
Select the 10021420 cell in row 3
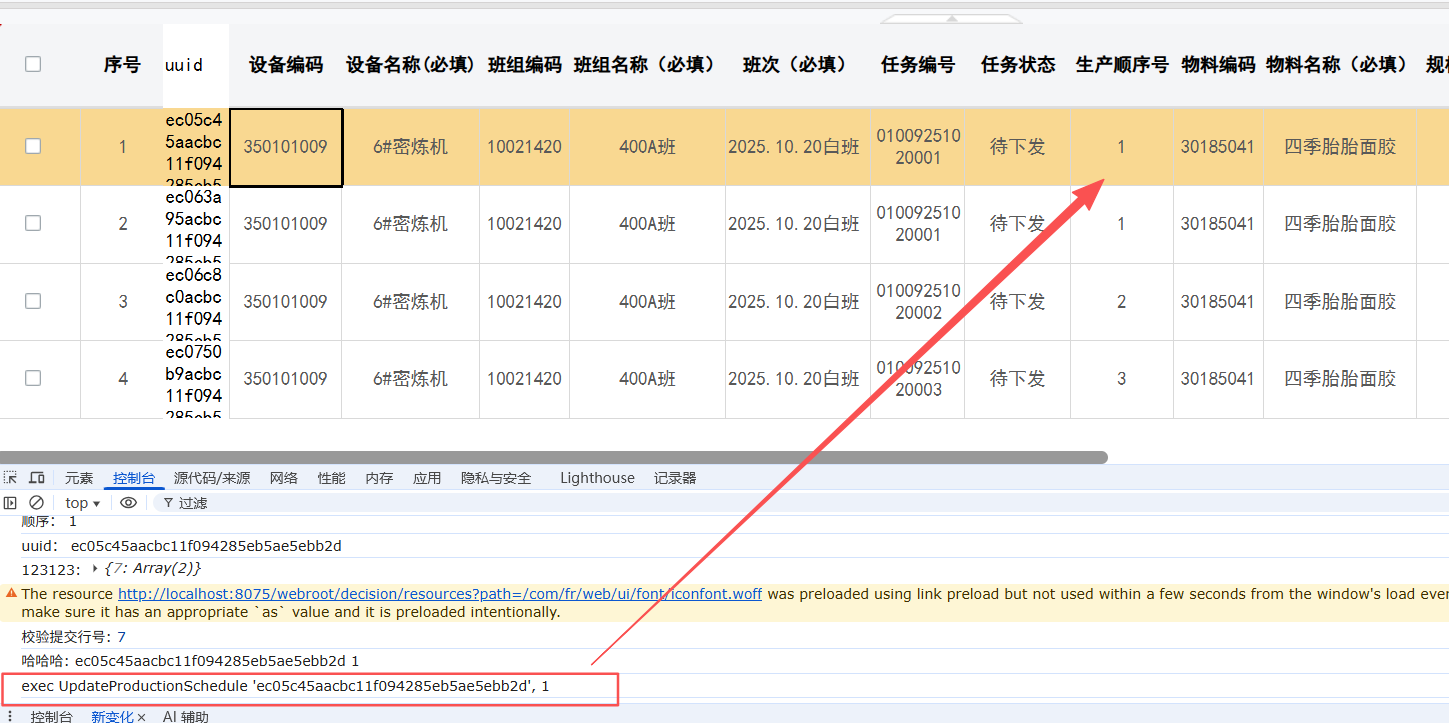click(525, 301)
